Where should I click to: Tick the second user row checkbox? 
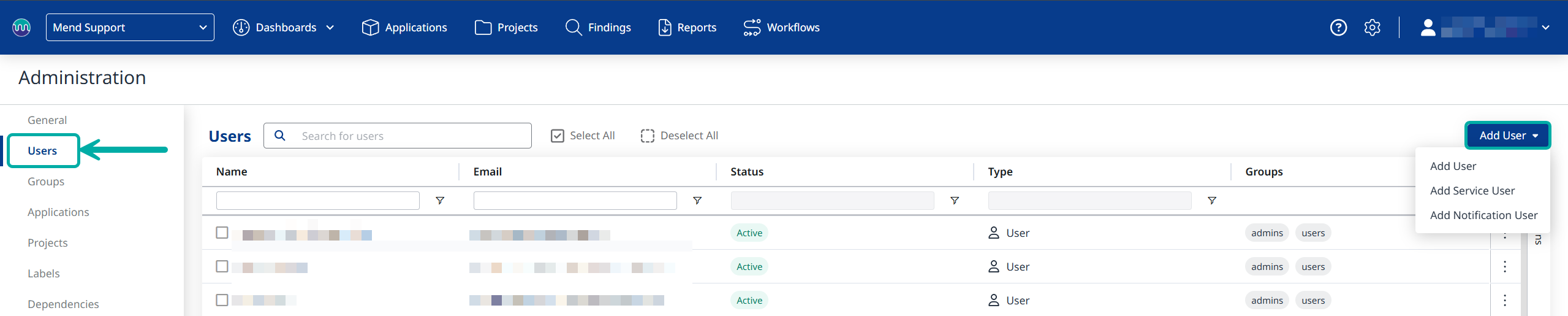coord(222,266)
